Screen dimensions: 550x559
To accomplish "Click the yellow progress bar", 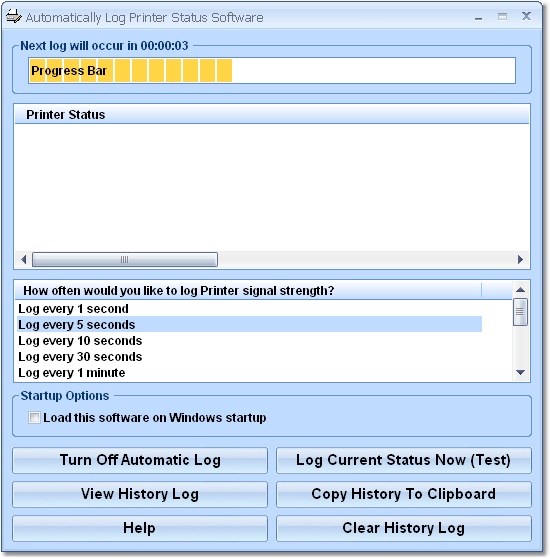I will point(272,70).
